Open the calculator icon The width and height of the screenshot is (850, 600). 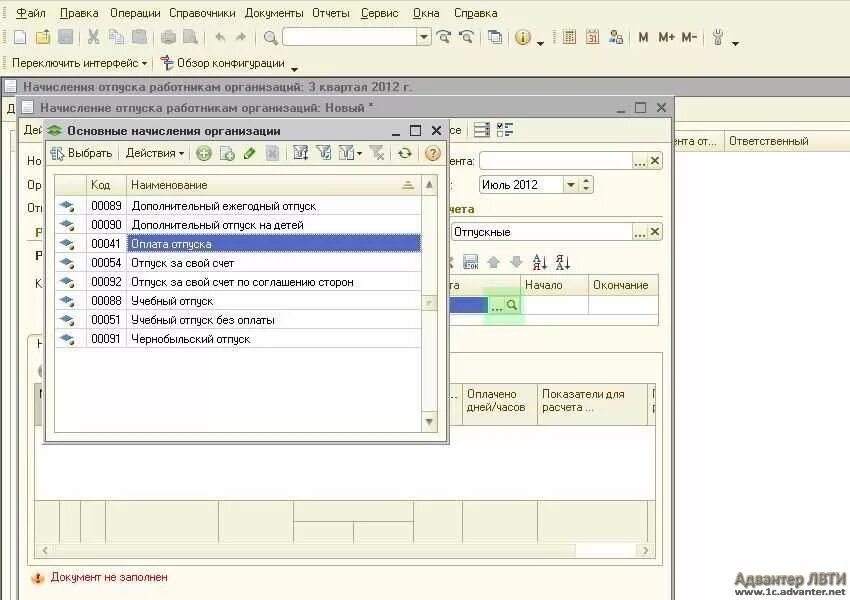(x=569, y=37)
